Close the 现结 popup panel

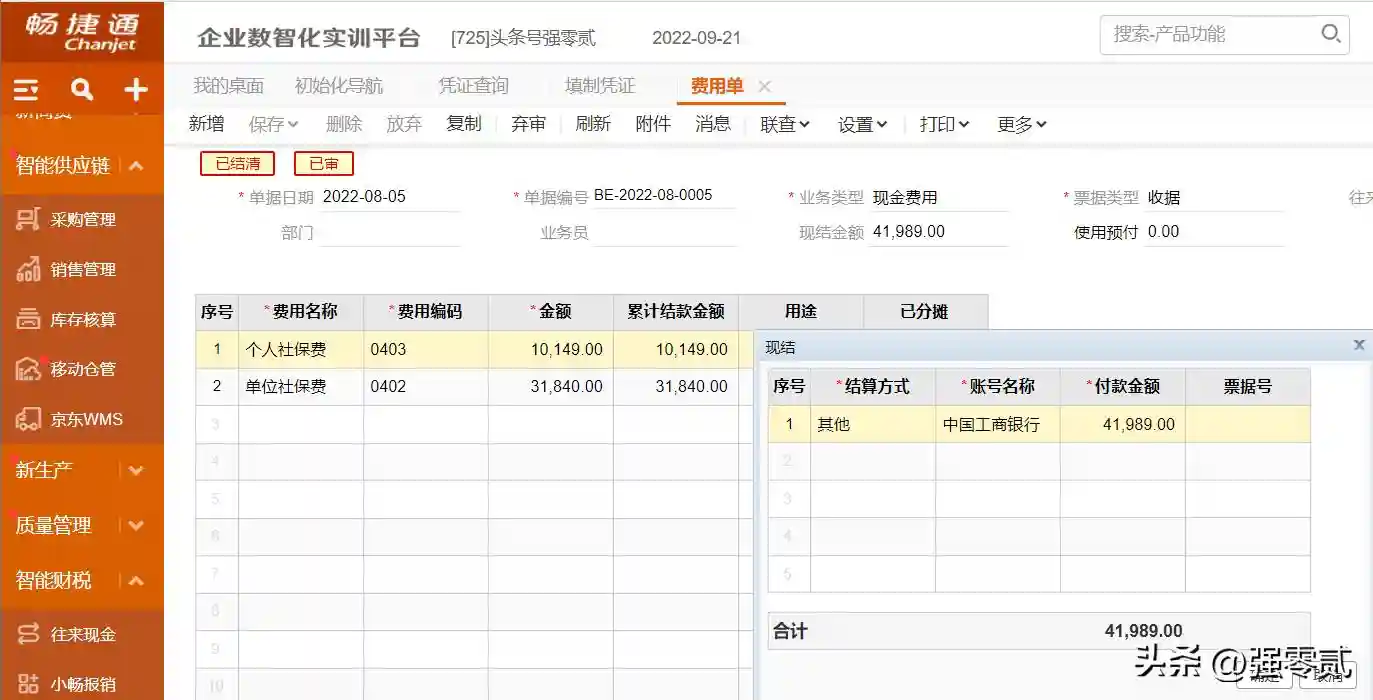[1358, 345]
